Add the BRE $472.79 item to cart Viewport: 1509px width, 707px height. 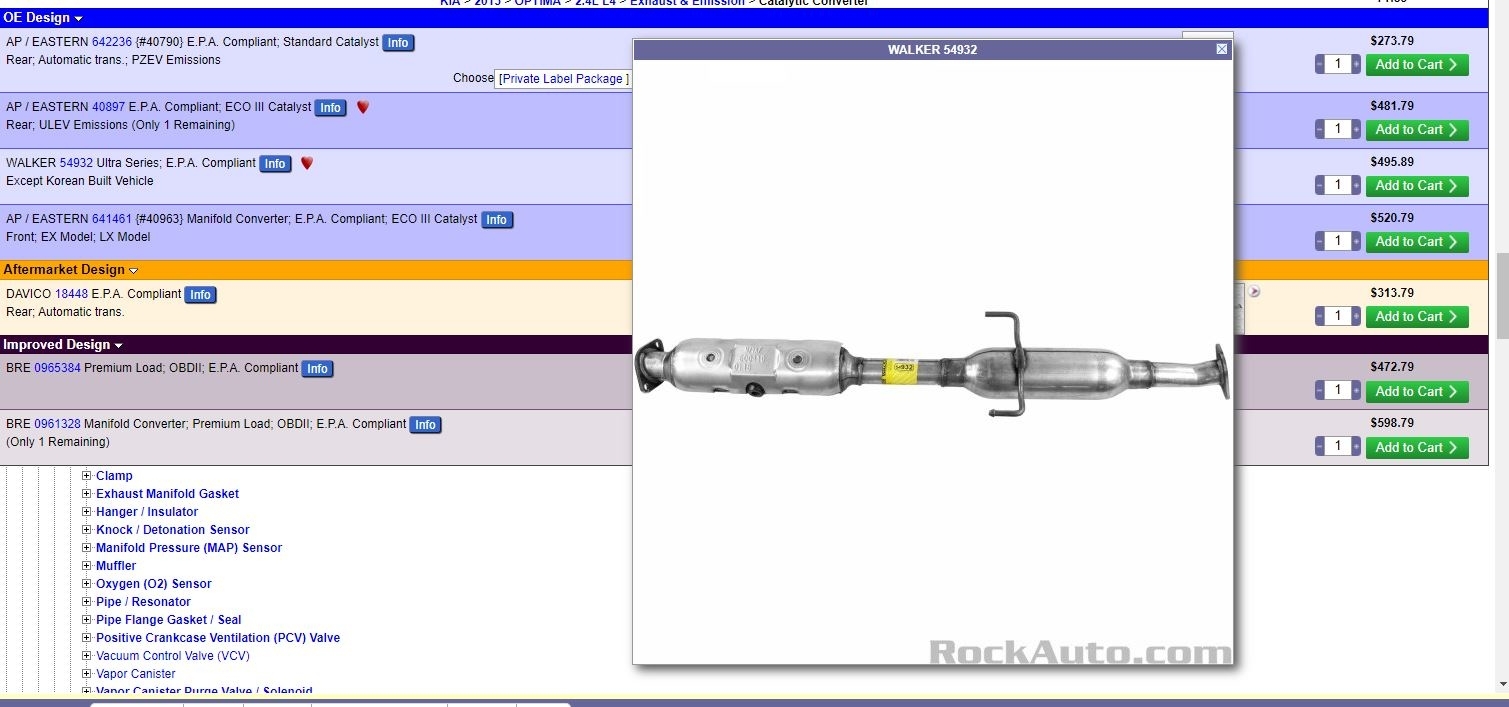(x=1417, y=391)
